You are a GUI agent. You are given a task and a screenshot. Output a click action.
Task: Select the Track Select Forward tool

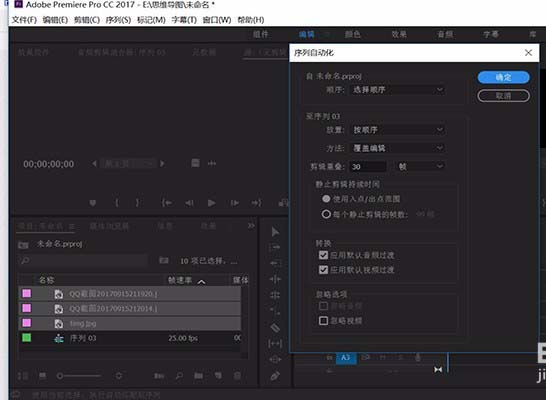click(x=275, y=247)
